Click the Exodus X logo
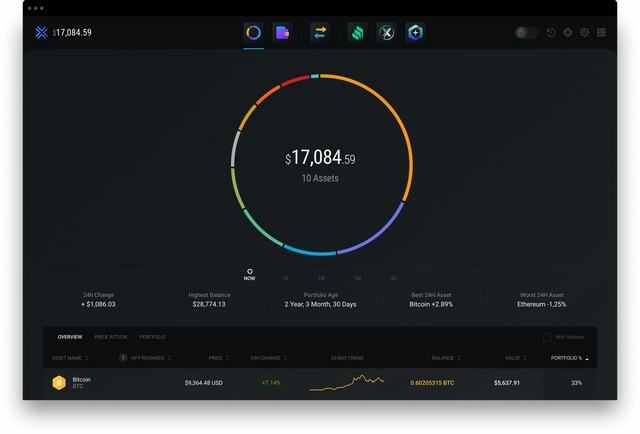This screenshot has width=640, height=434. [x=41, y=33]
